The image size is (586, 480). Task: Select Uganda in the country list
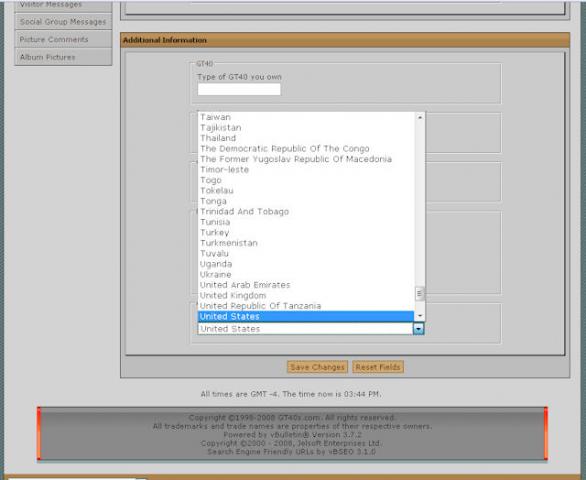tap(216, 264)
